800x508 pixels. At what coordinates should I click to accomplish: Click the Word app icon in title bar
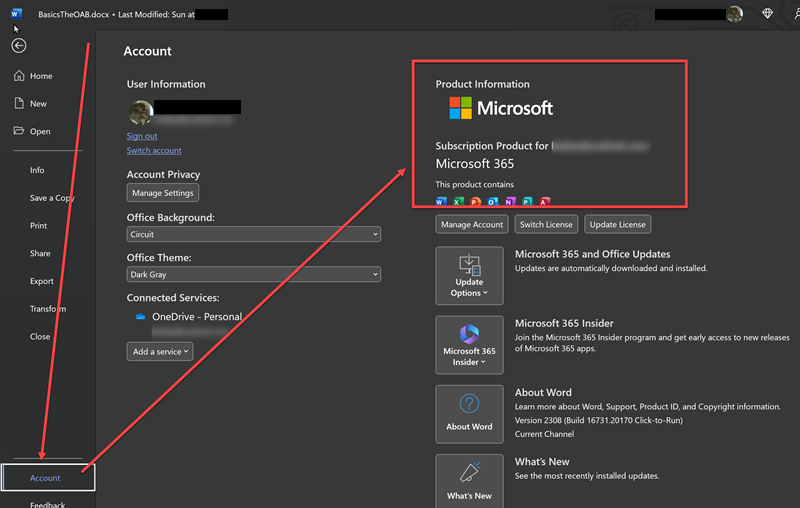[x=16, y=14]
